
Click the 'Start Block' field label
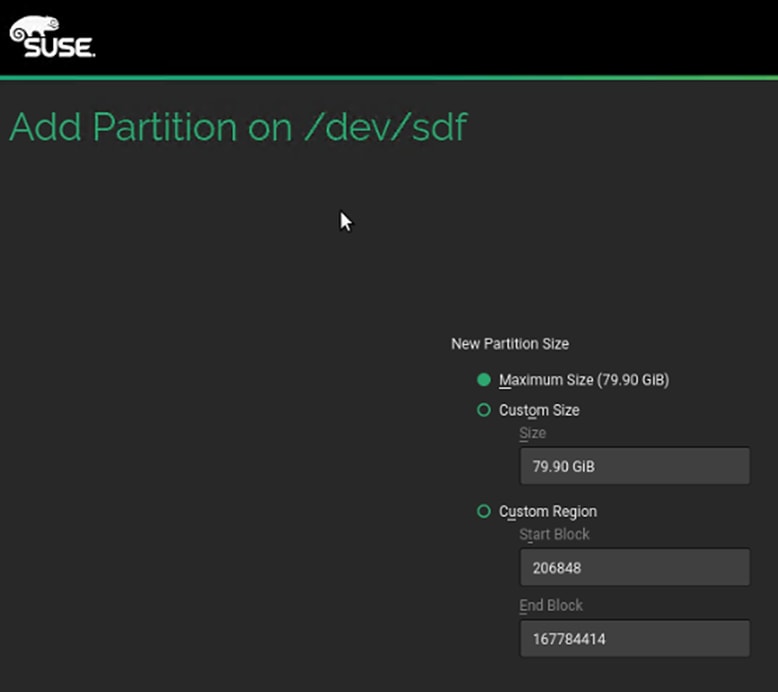click(x=554, y=534)
